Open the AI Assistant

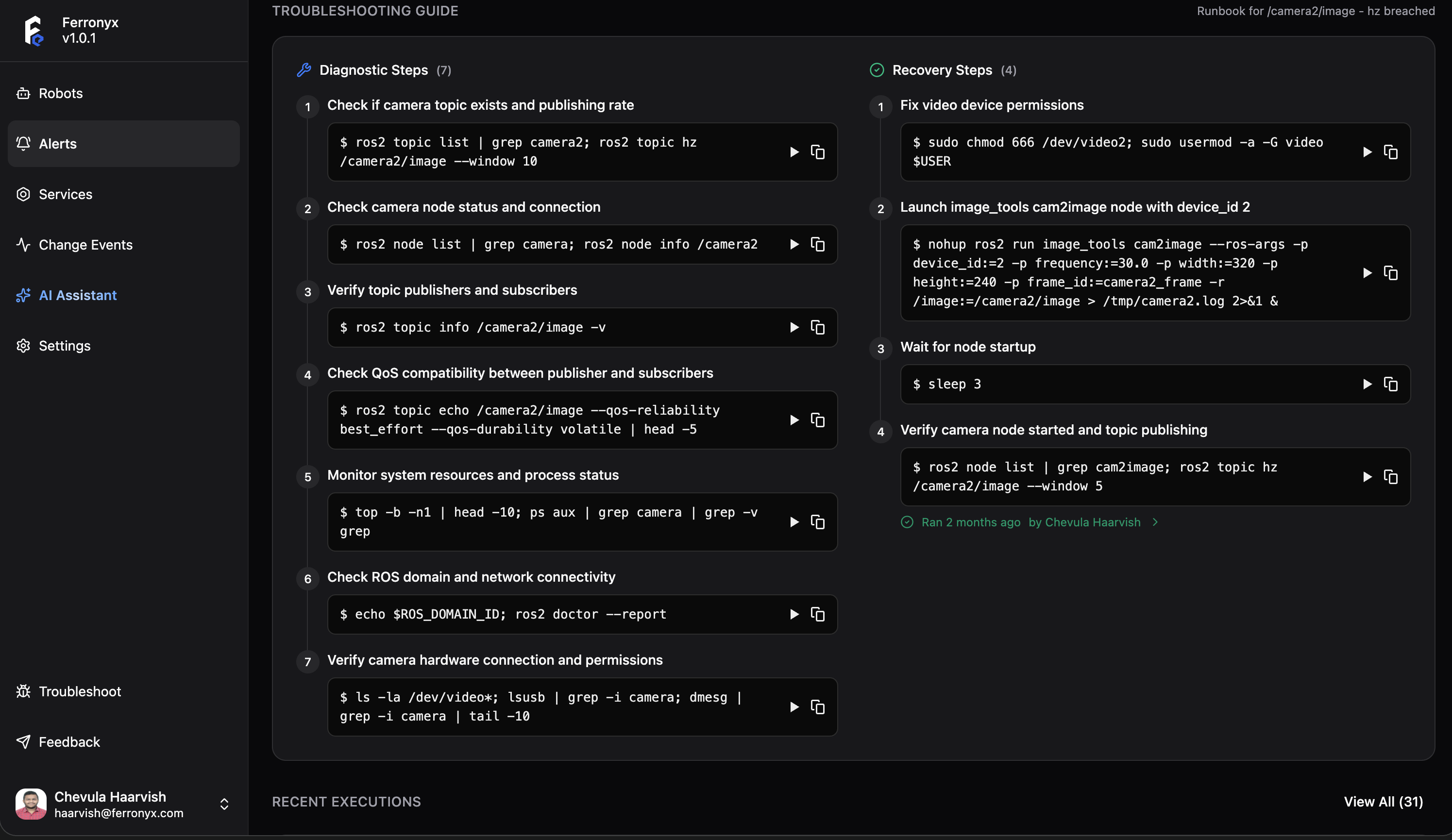[77, 295]
